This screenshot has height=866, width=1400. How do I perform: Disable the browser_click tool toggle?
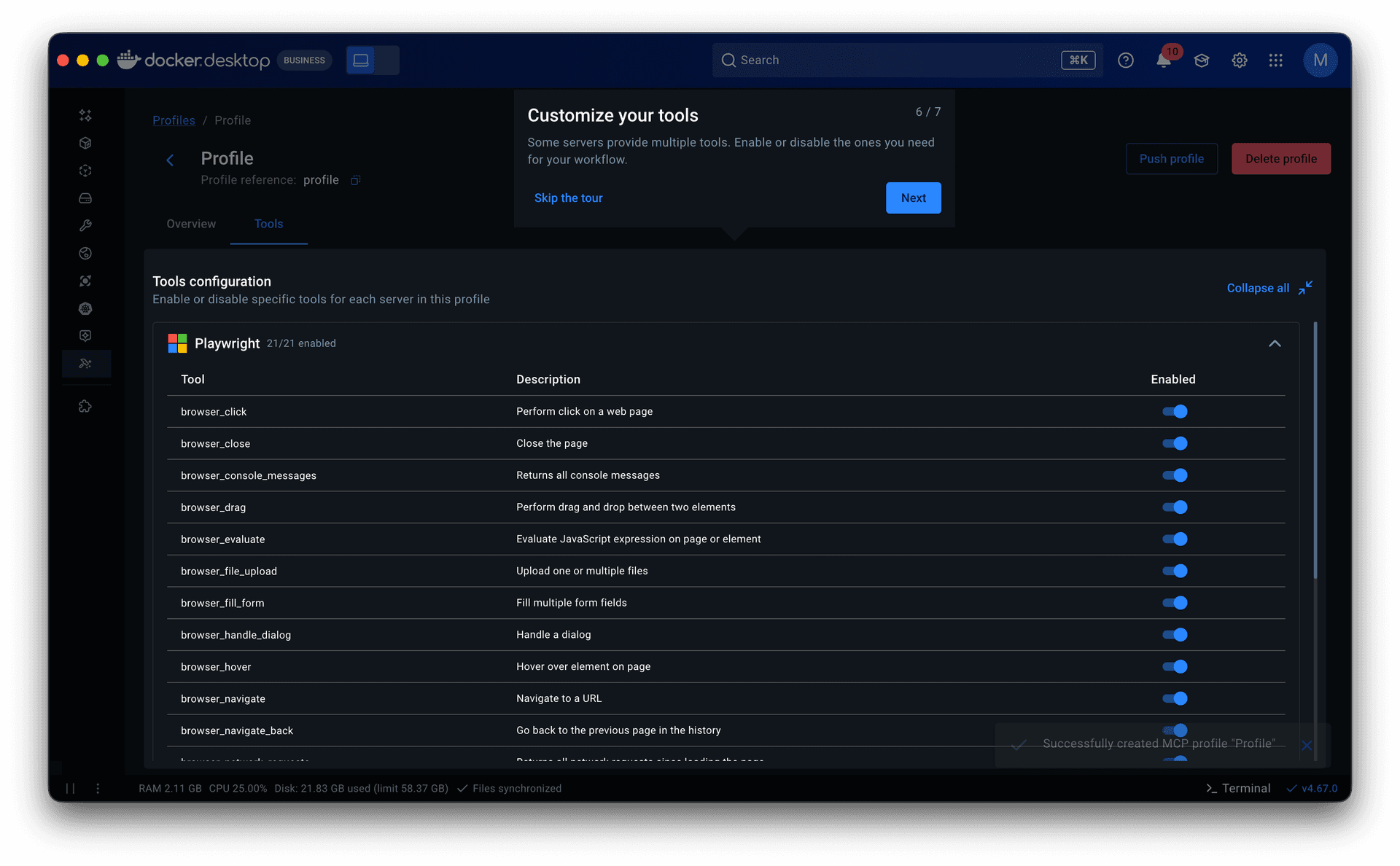tap(1175, 412)
